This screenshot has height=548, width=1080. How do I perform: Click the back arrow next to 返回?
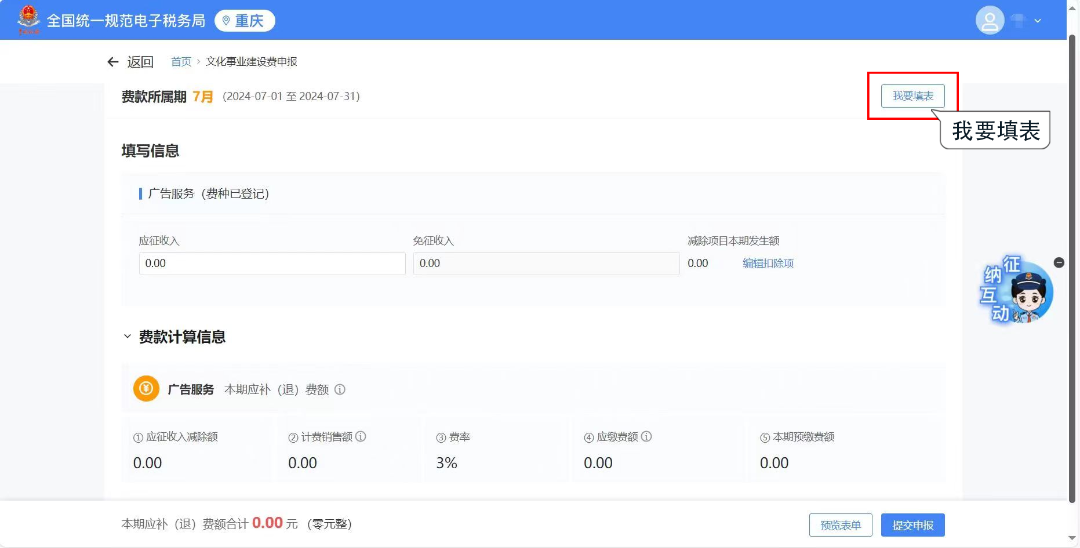click(x=113, y=62)
